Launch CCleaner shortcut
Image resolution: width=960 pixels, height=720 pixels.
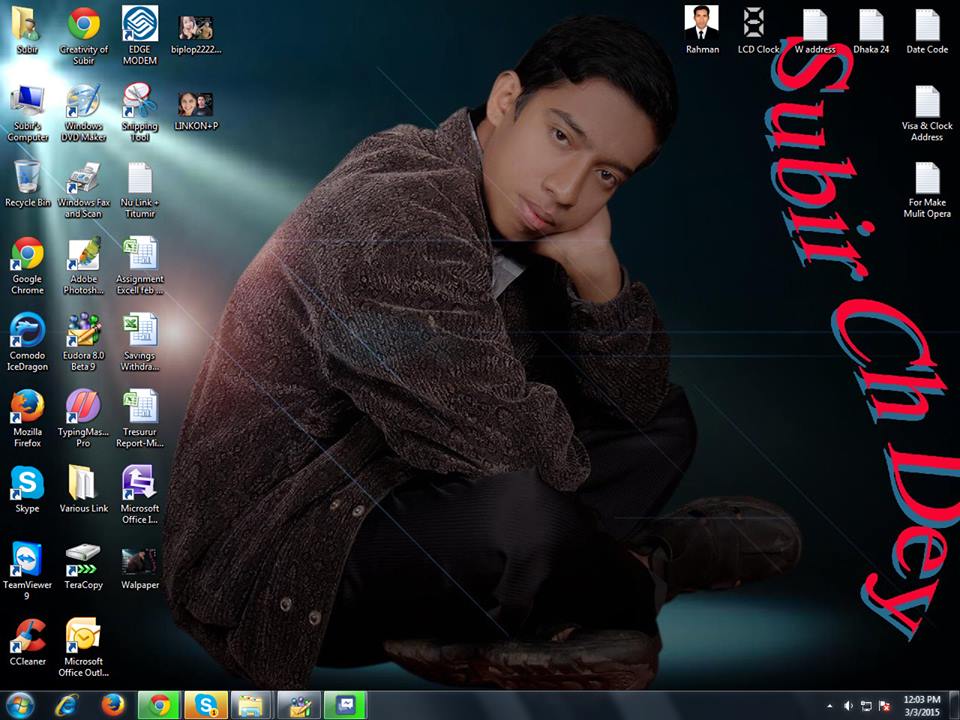(27, 643)
